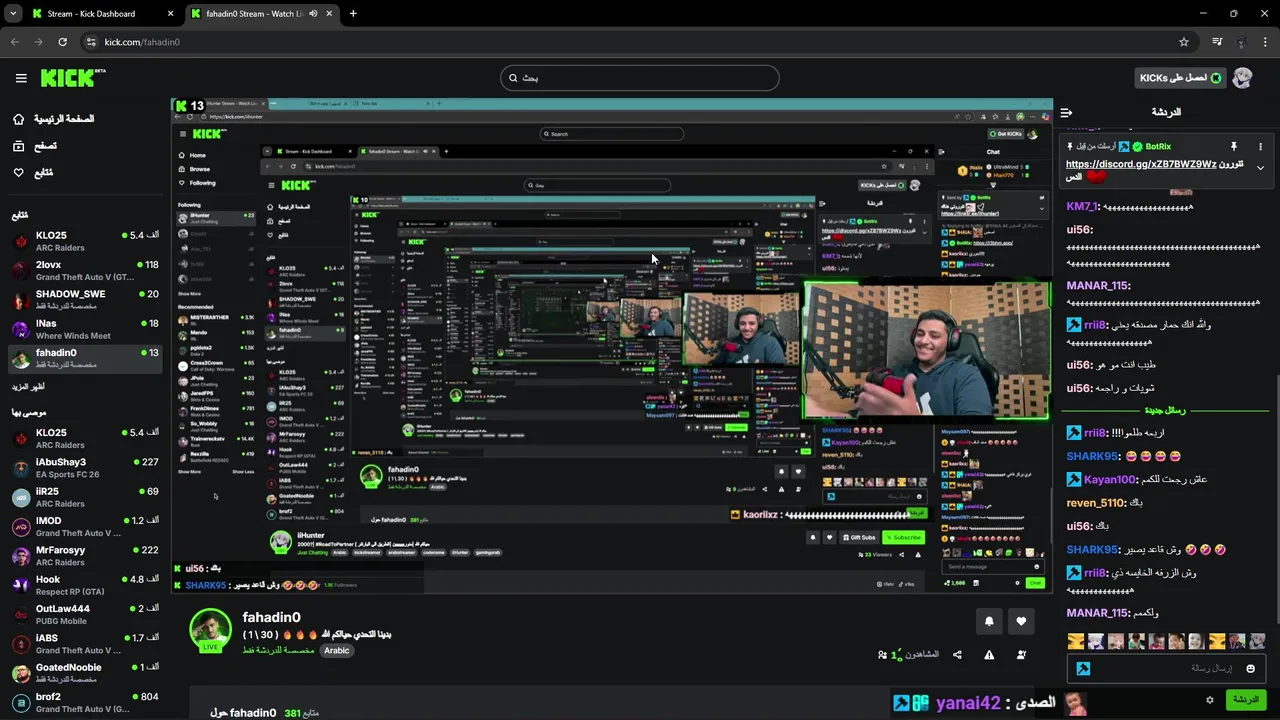
Task: Click the 'رسائل جديدة' new messages divider
Action: 1165,411
